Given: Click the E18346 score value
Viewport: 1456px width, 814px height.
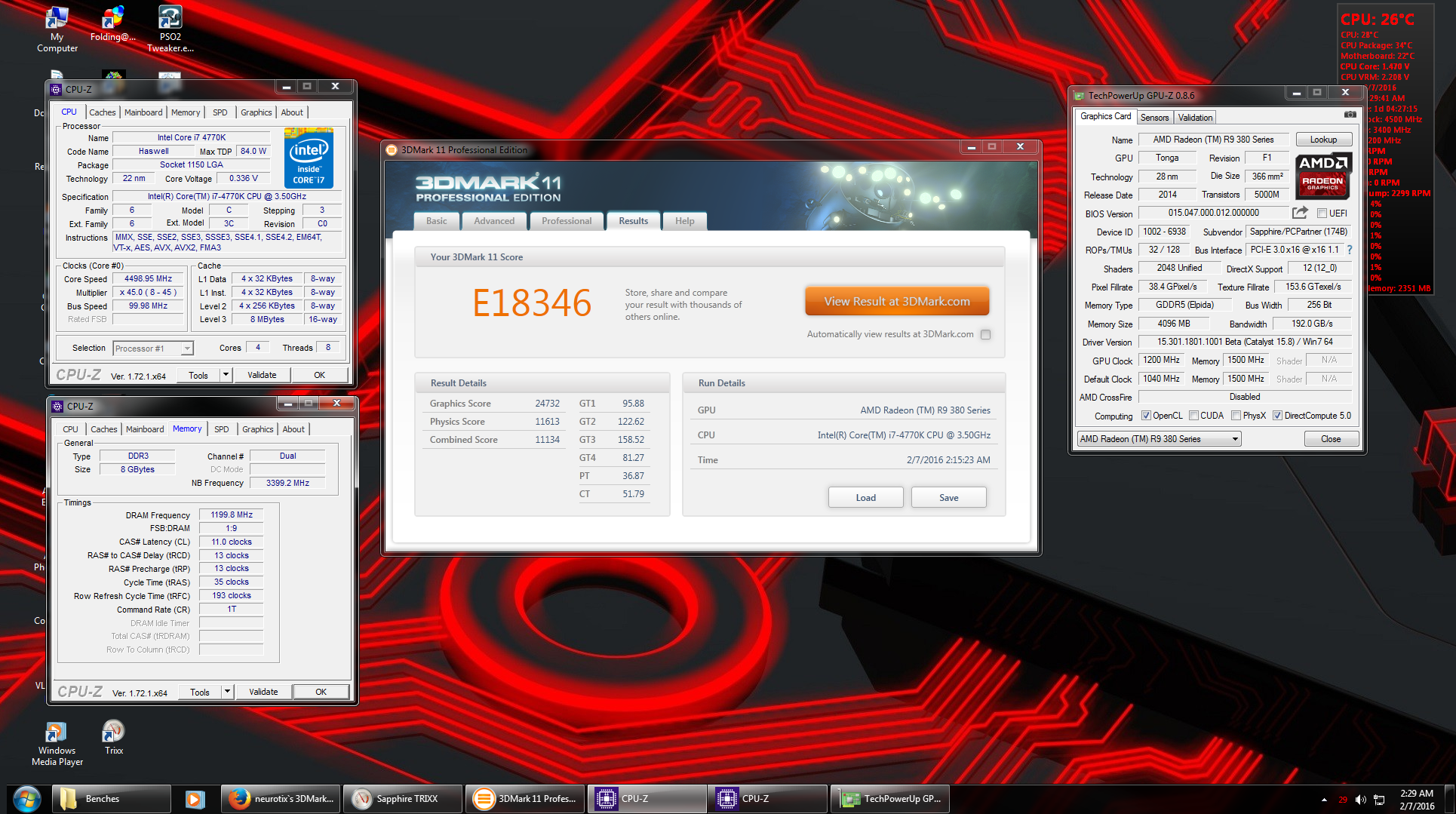Looking at the screenshot, I should click(532, 303).
